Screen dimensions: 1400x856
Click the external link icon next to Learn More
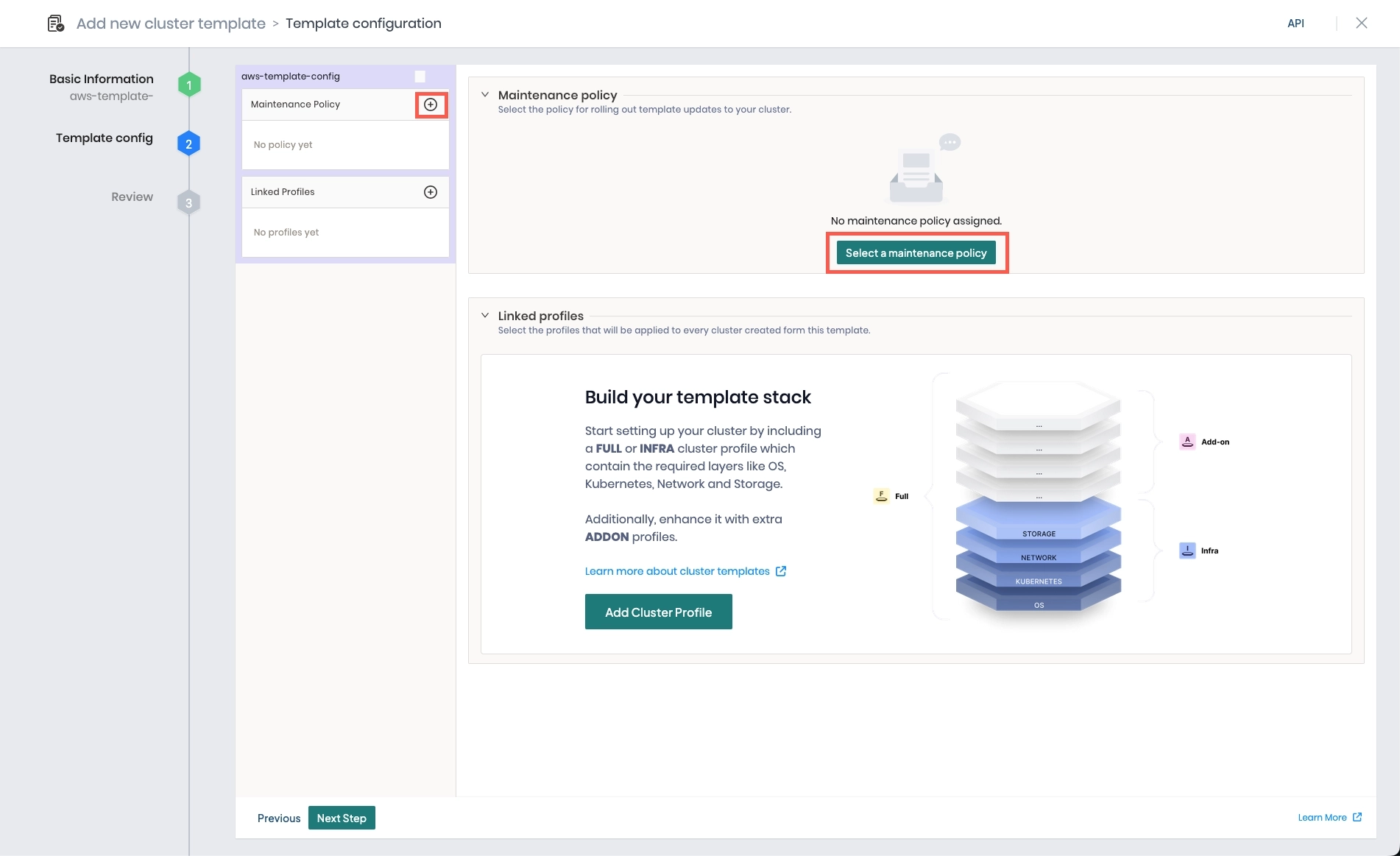tap(1358, 817)
